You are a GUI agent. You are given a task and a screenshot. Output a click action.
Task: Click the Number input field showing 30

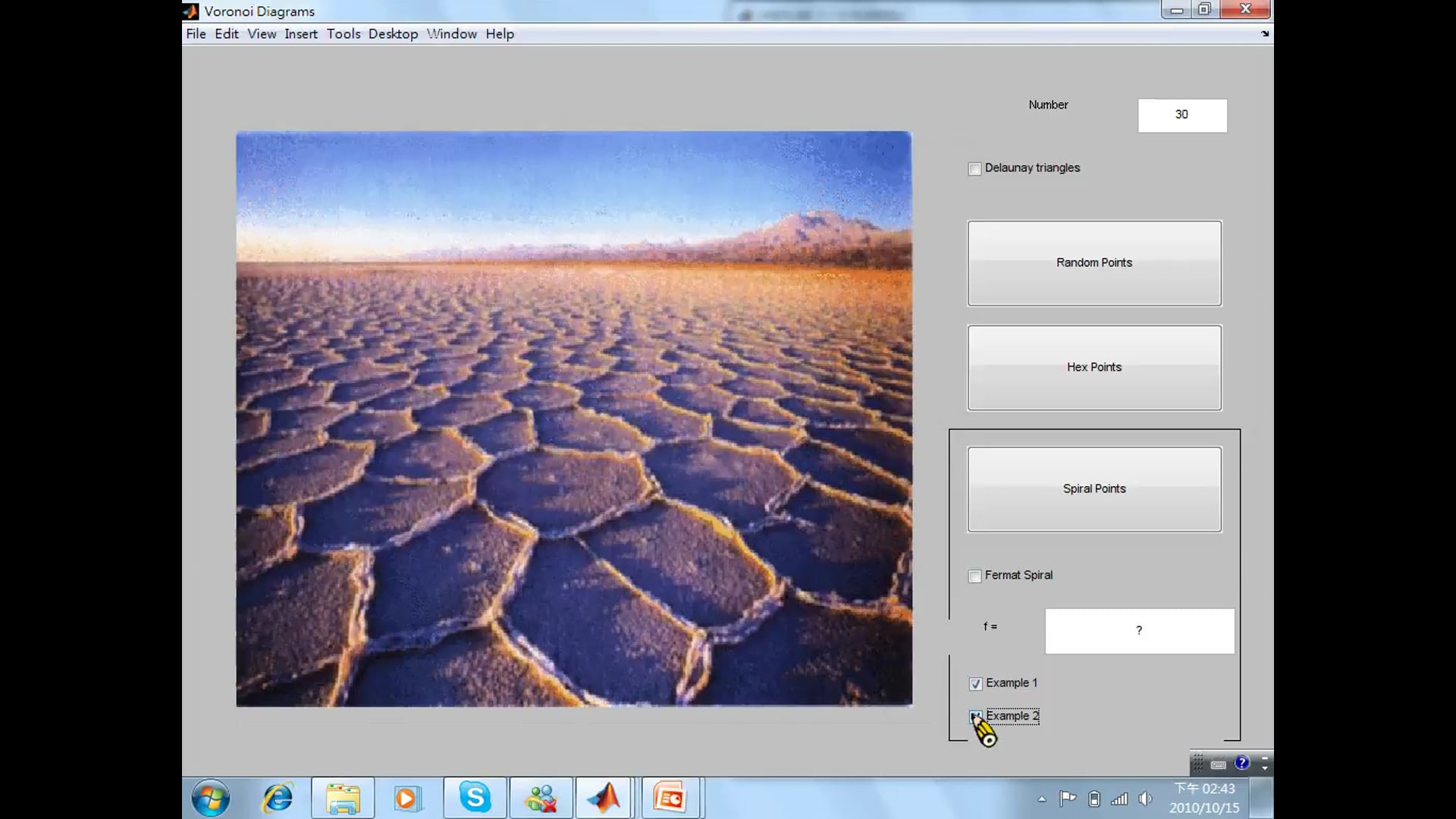(x=1181, y=115)
